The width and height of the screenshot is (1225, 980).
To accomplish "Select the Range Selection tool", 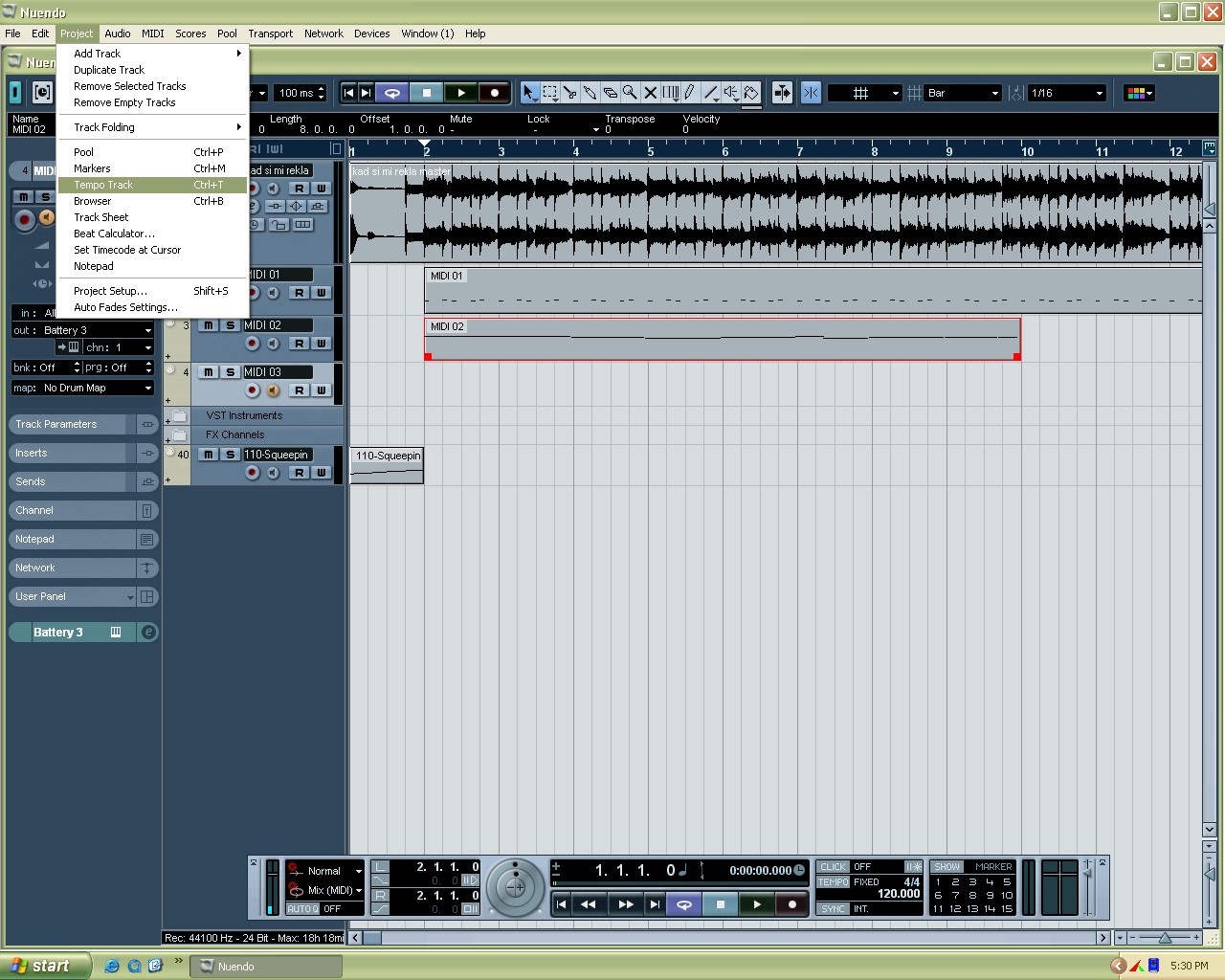I will pos(550,93).
